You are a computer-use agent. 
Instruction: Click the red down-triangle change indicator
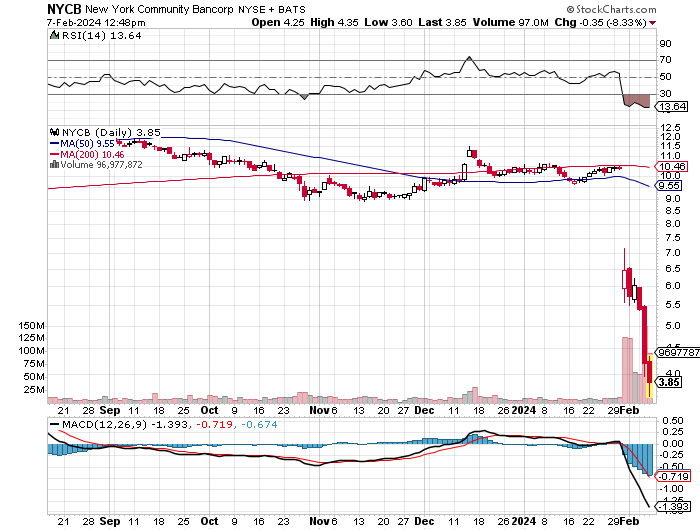[x=653, y=23]
